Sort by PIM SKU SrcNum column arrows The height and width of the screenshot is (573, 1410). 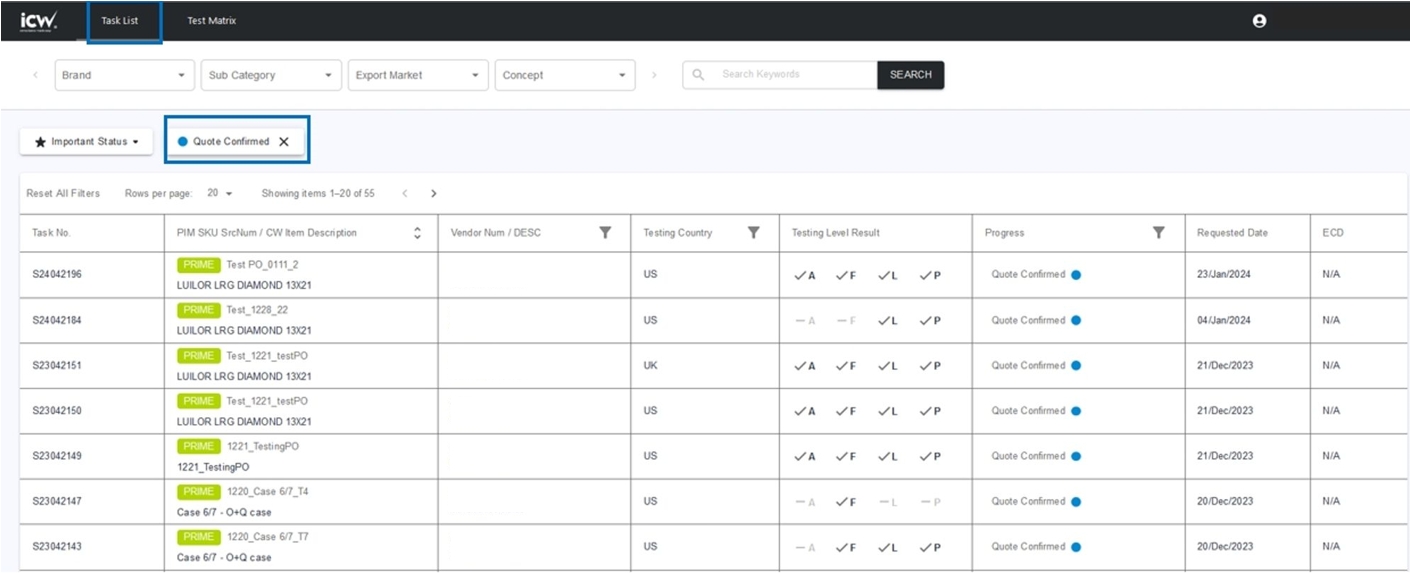click(417, 233)
